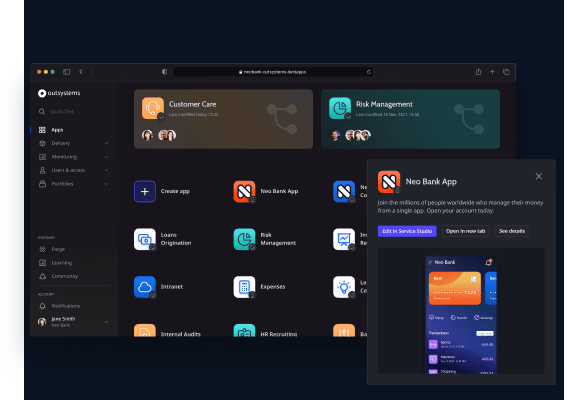Click the privacy shield icon in toolbar

[x=165, y=72]
